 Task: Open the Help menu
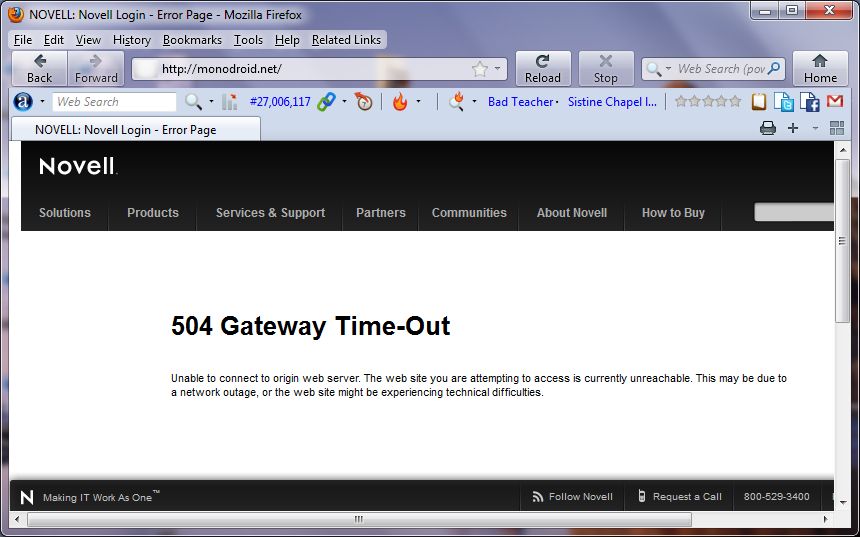(287, 40)
